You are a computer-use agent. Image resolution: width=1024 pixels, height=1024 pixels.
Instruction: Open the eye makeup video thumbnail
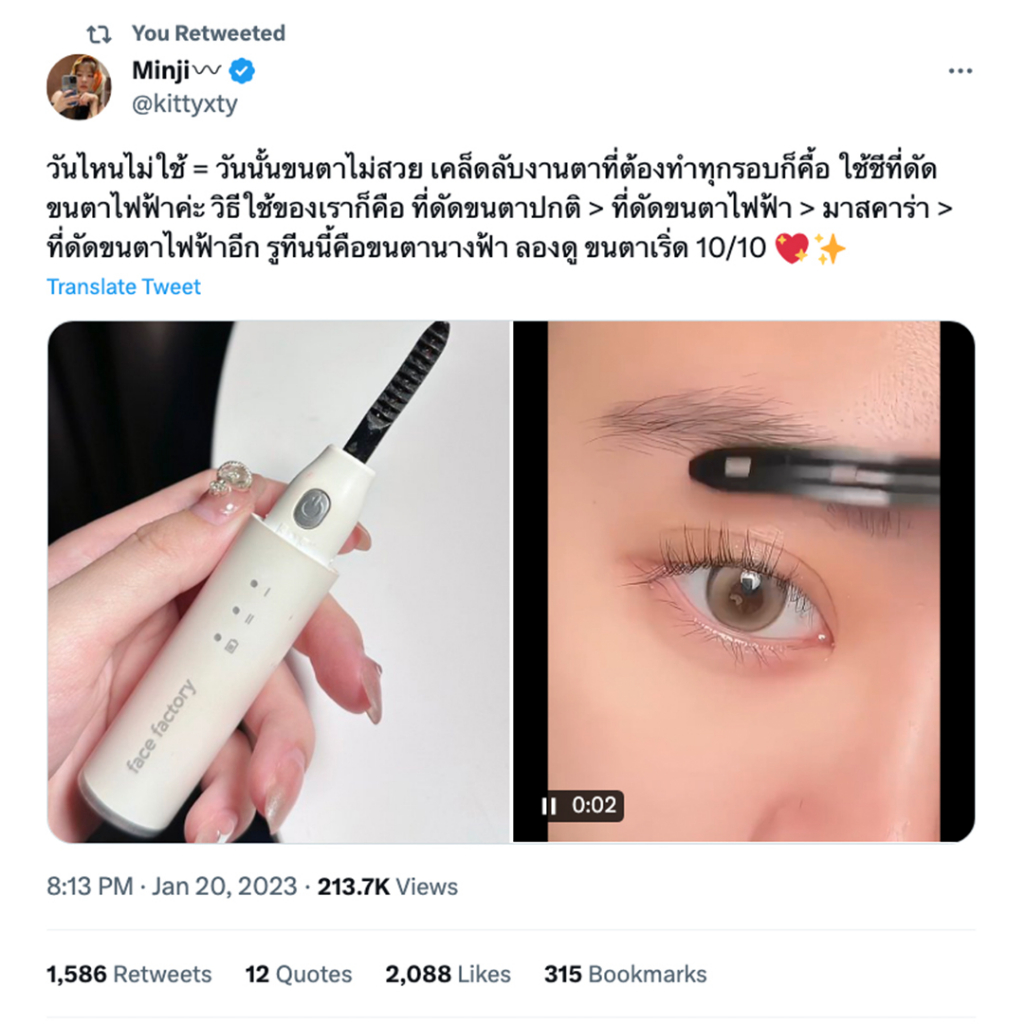744,581
